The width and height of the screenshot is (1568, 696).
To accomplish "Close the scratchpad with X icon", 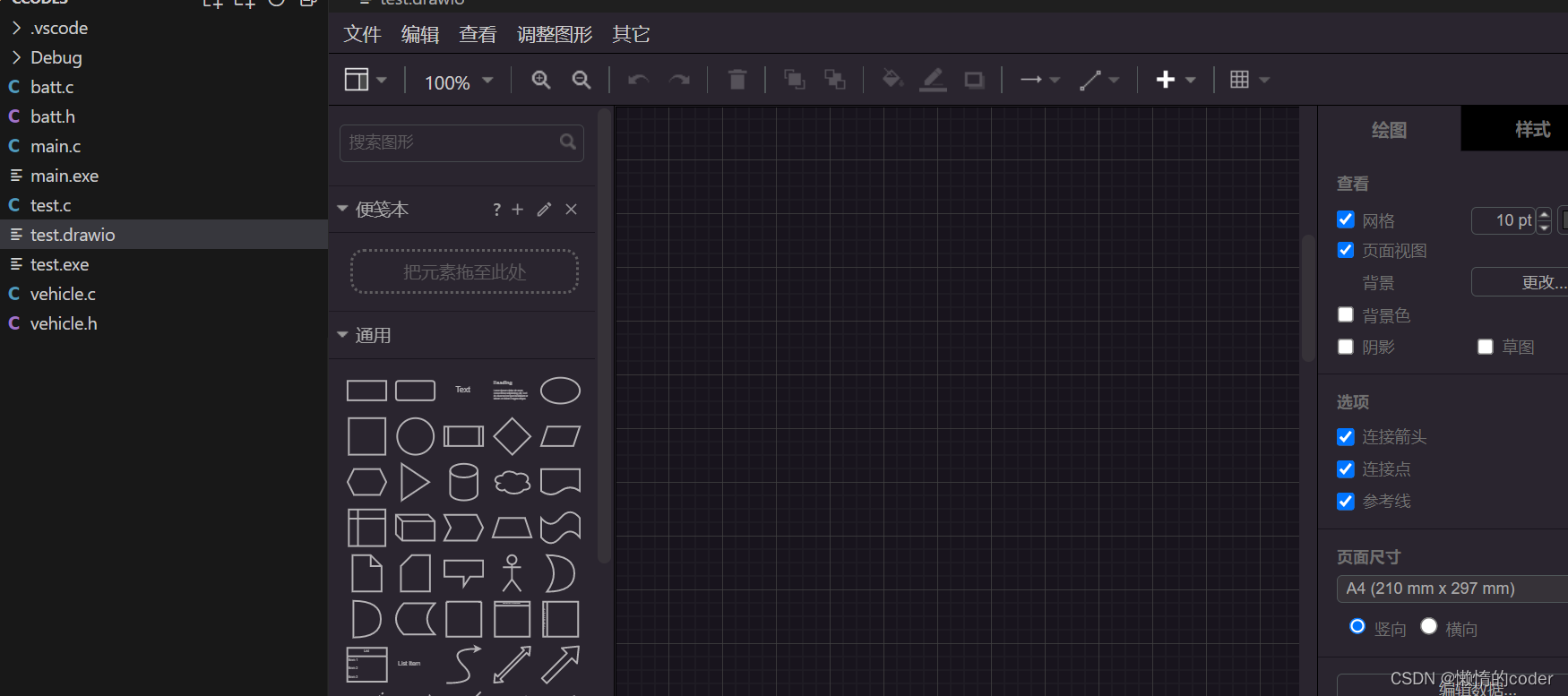I will (572, 209).
